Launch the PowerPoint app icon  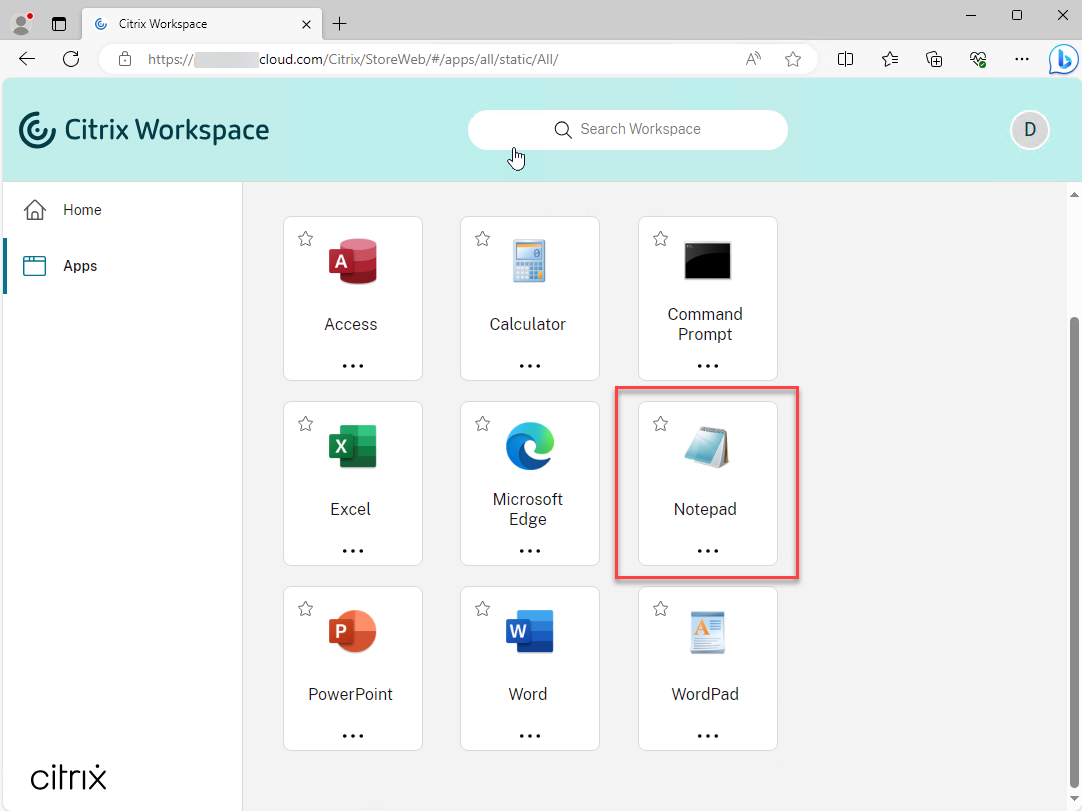point(353,632)
